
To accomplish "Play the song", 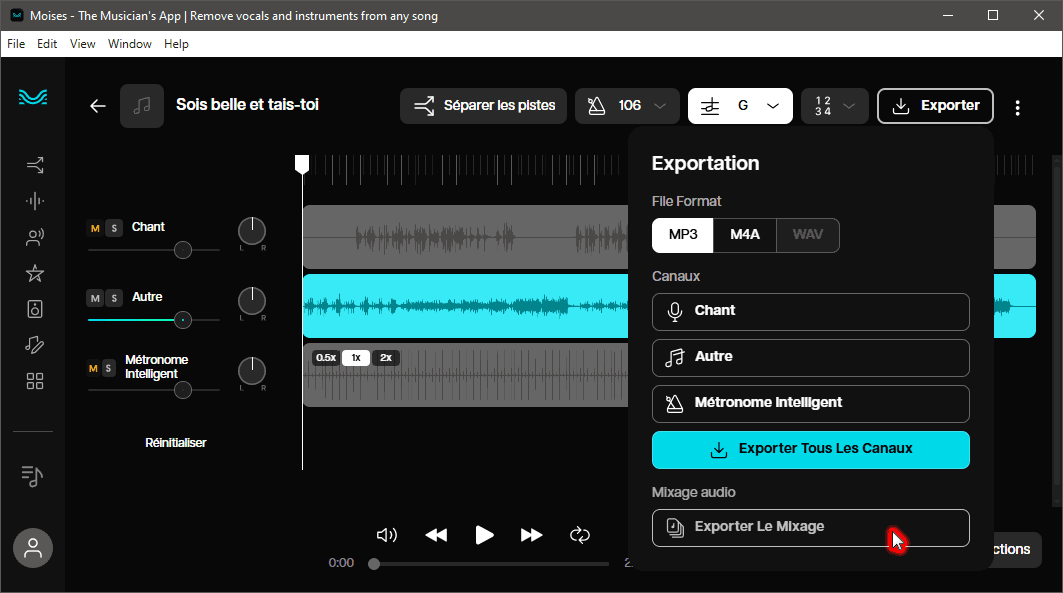I will [484, 535].
